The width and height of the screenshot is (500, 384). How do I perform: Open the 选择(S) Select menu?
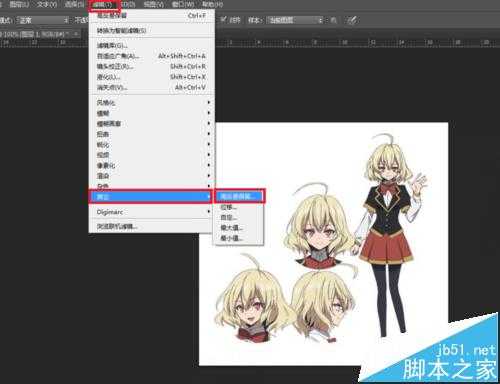click(75, 5)
